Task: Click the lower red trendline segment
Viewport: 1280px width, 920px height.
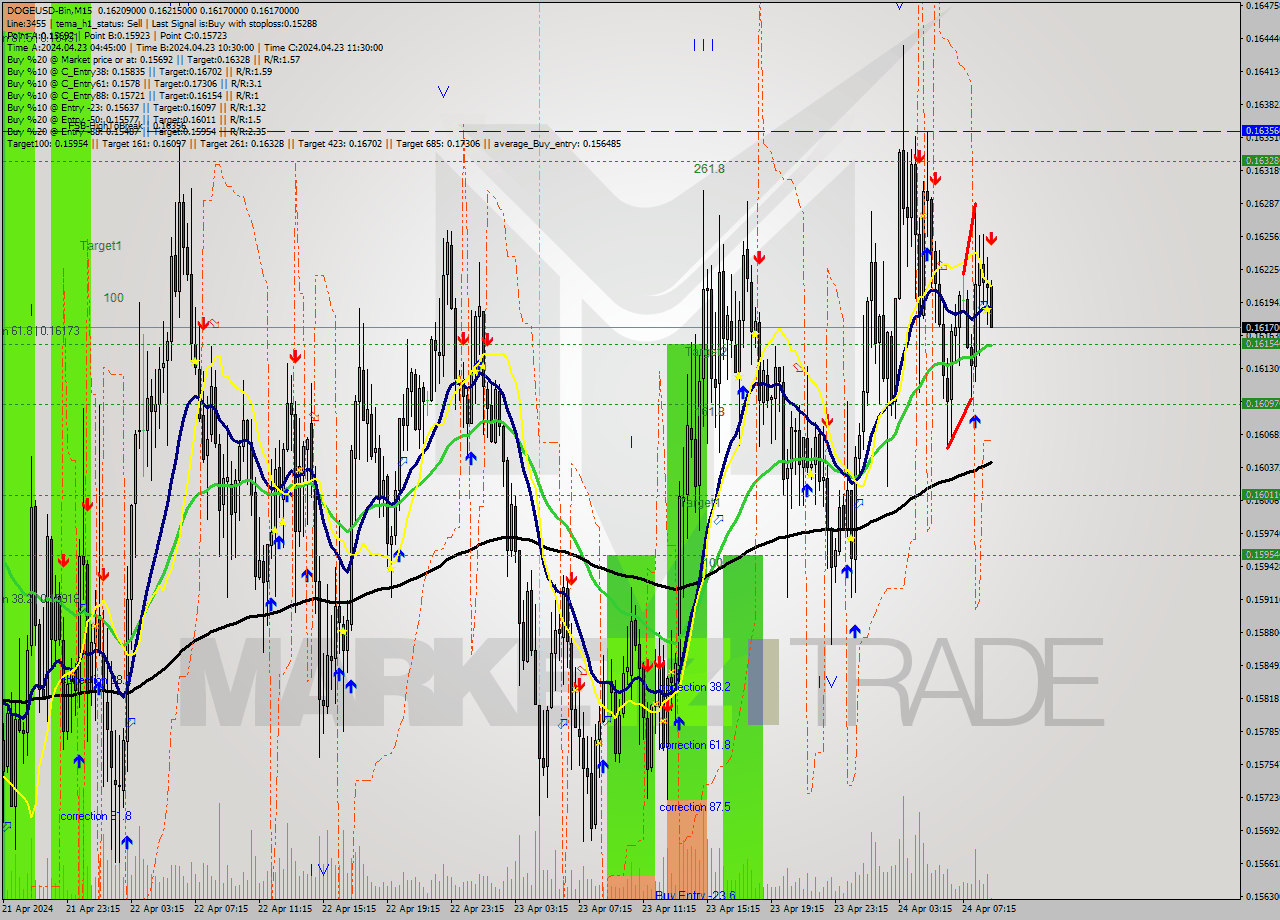Action: pyautogui.click(x=960, y=423)
